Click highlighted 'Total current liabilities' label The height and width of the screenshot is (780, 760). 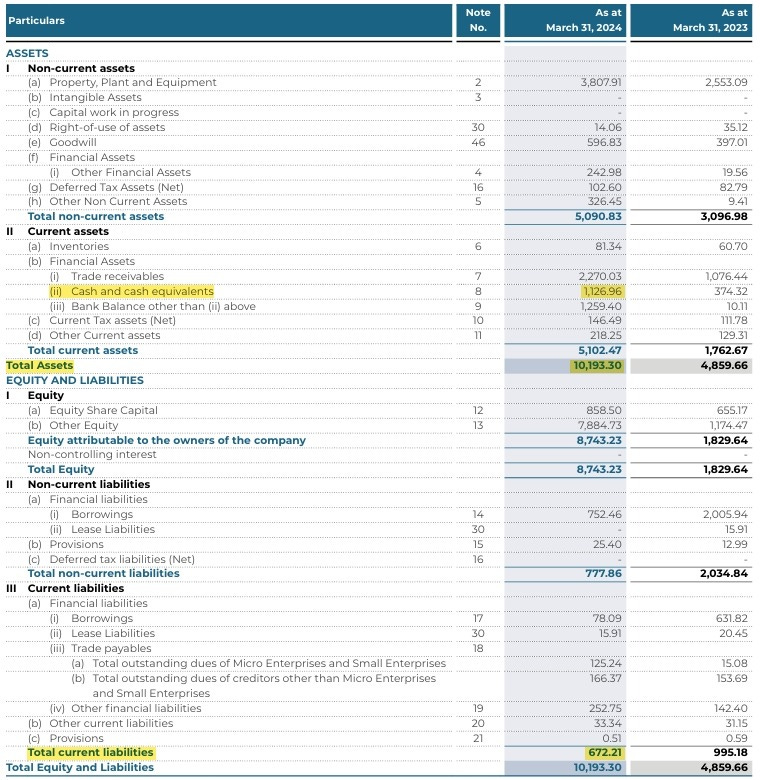click(x=91, y=752)
